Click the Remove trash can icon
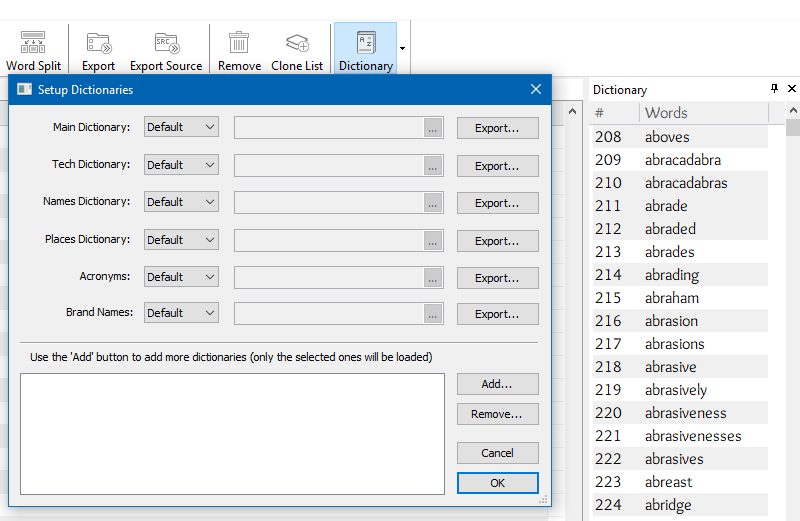Screen dimensions: 800x521 (239, 42)
